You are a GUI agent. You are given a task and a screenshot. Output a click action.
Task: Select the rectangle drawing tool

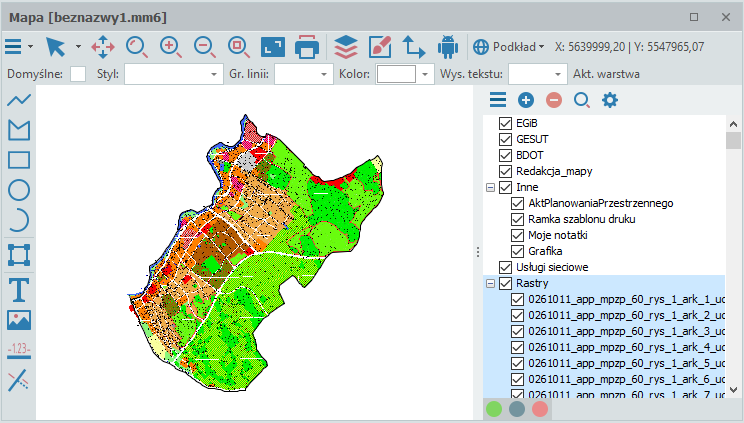(18, 160)
